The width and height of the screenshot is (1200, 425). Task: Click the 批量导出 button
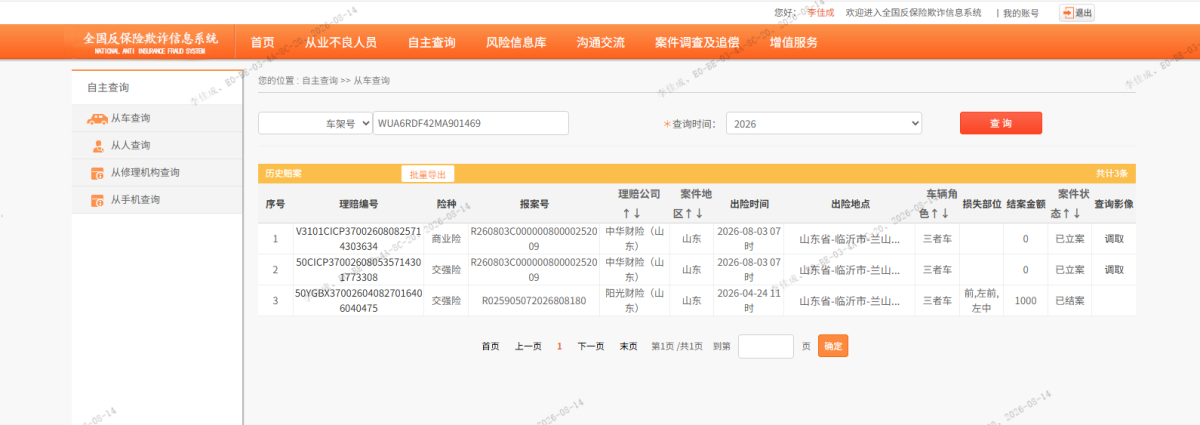(428, 174)
